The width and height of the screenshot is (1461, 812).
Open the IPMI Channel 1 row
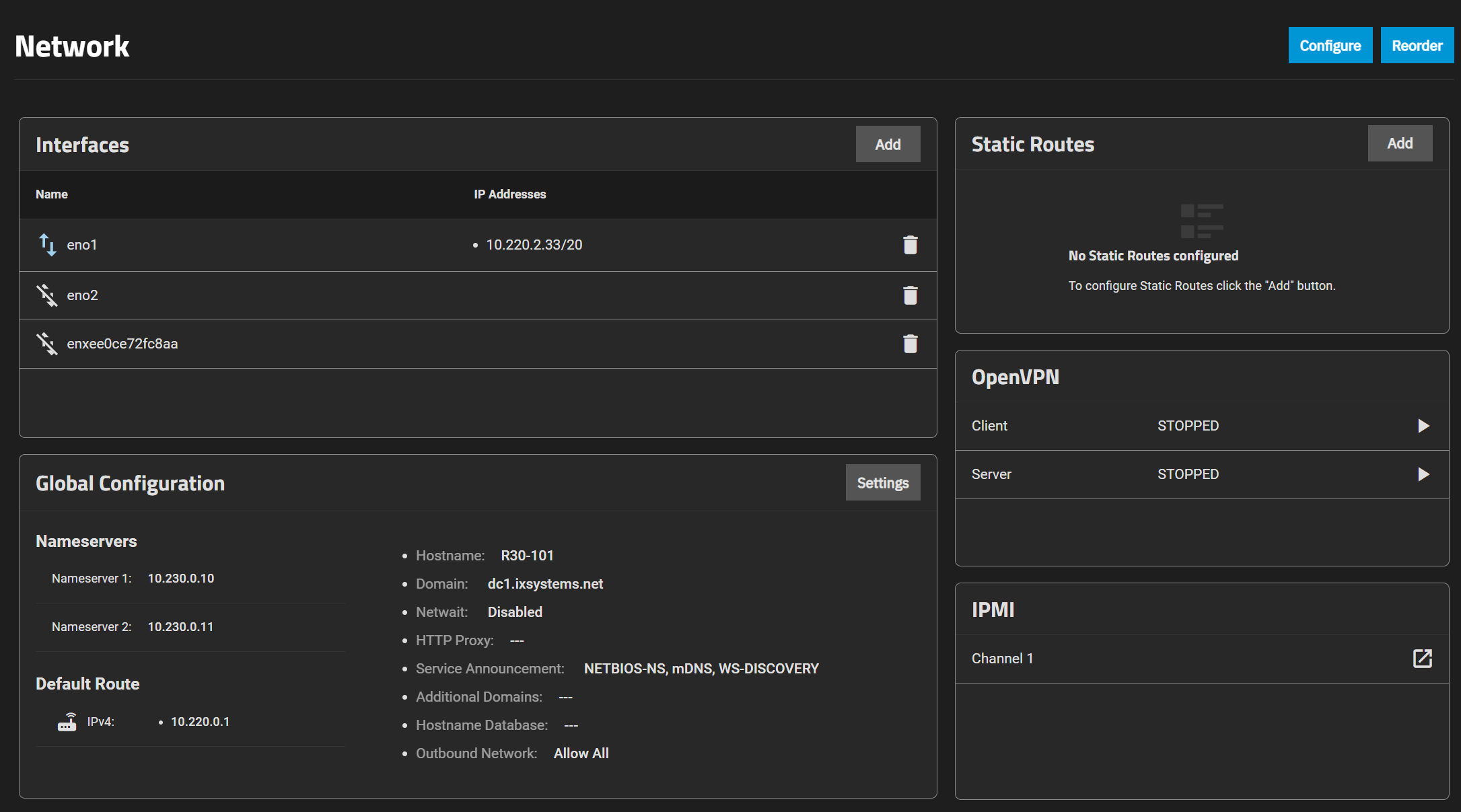[1202, 659]
